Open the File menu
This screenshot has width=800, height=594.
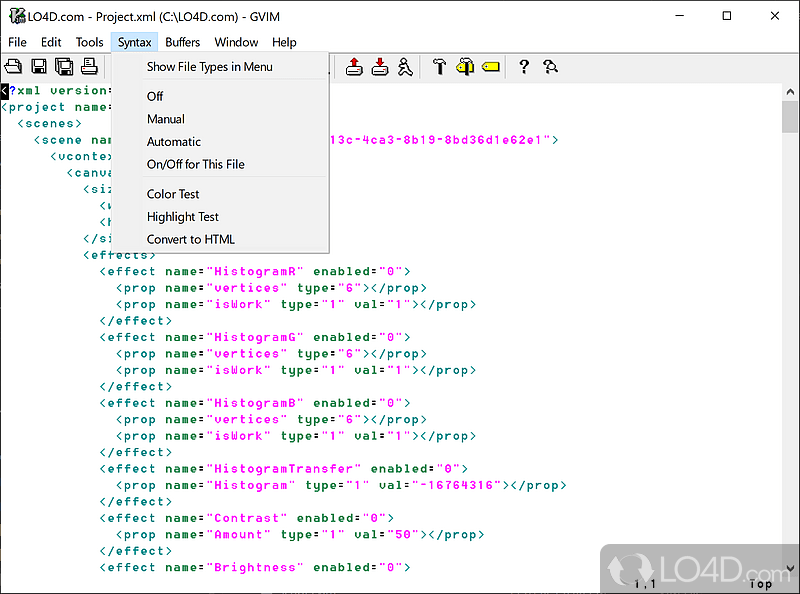[x=17, y=42]
